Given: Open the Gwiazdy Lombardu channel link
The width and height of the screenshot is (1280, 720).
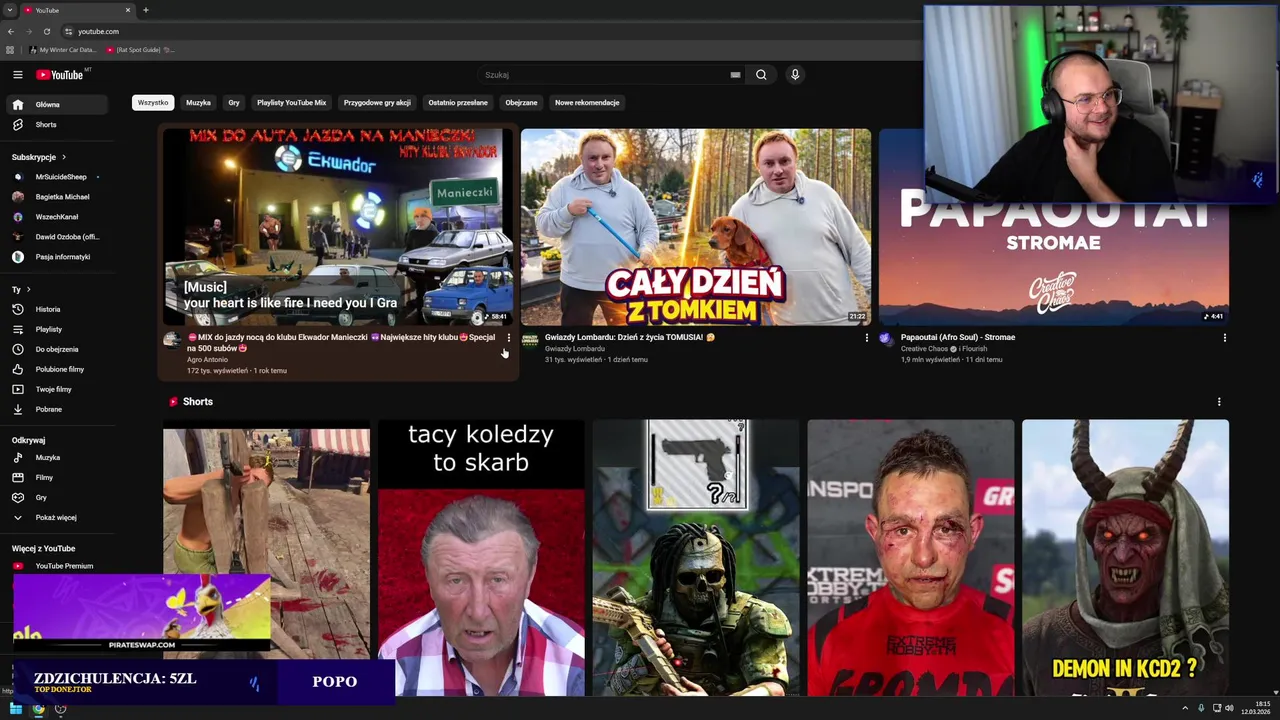Looking at the screenshot, I should 575,349.
